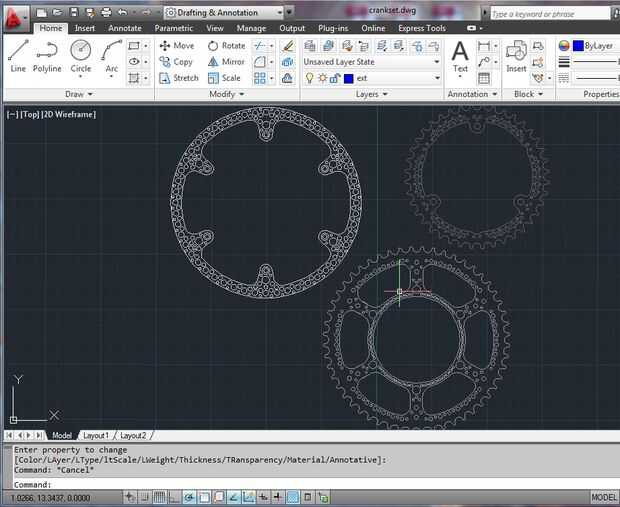Open the Drafting & Annotation workspace dropdown

[x=224, y=13]
